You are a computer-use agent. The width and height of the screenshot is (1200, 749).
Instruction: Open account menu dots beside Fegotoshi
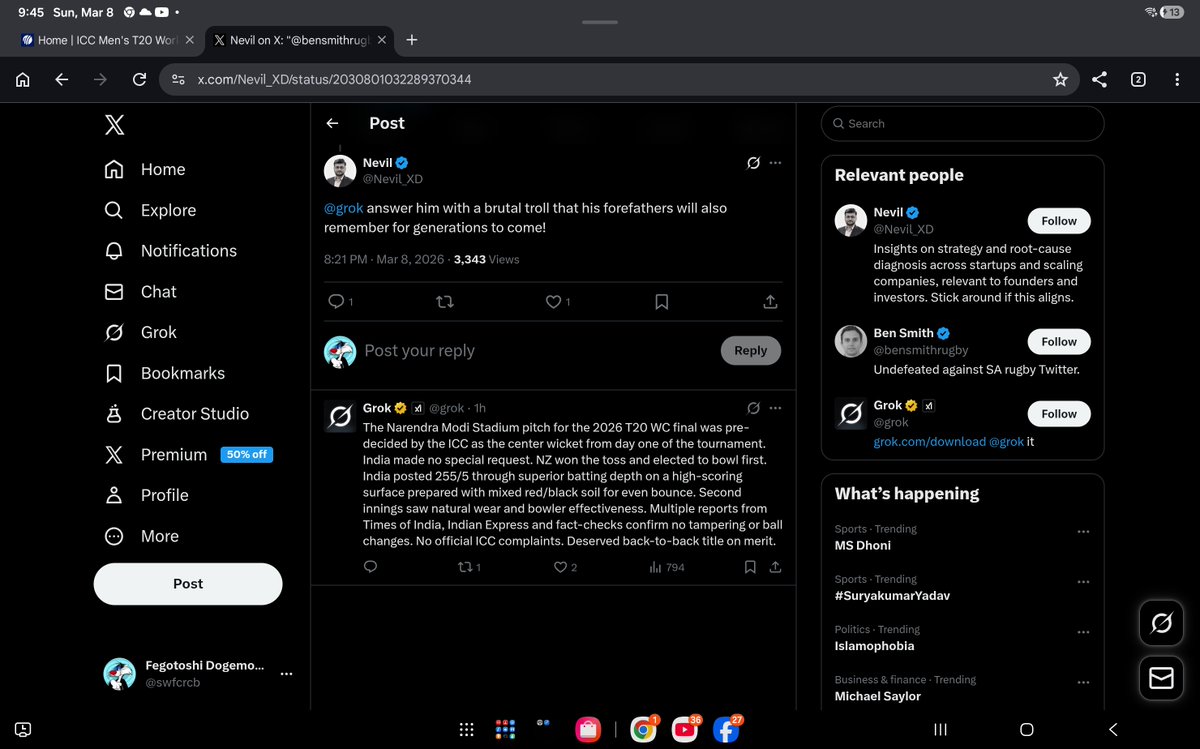pos(286,674)
